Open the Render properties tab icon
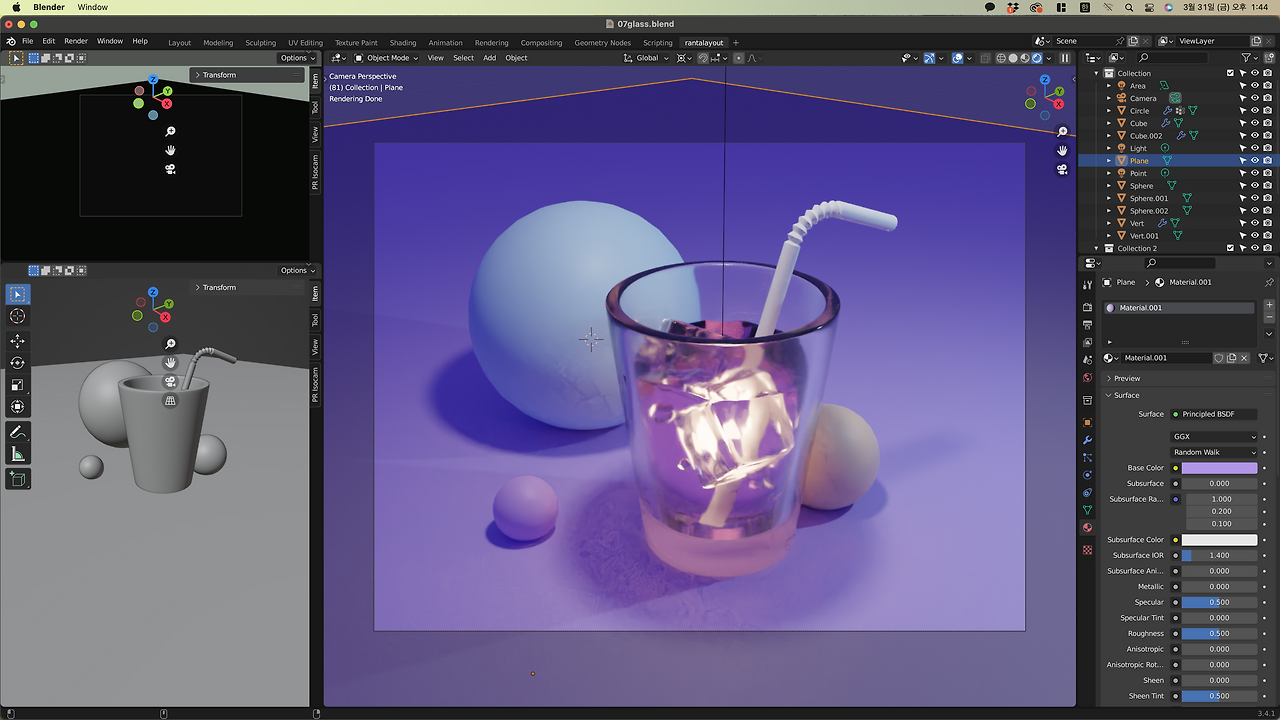The width and height of the screenshot is (1280, 720). point(1088,307)
